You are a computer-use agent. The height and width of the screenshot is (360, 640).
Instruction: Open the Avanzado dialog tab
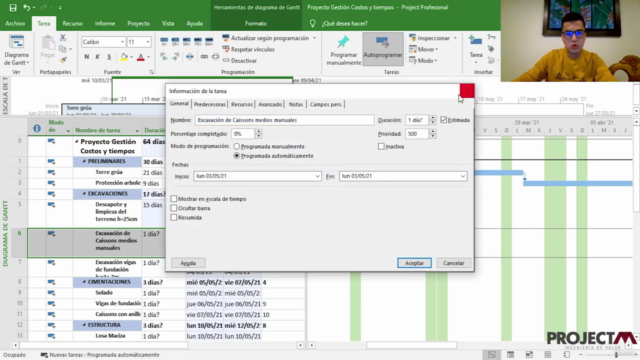270,104
